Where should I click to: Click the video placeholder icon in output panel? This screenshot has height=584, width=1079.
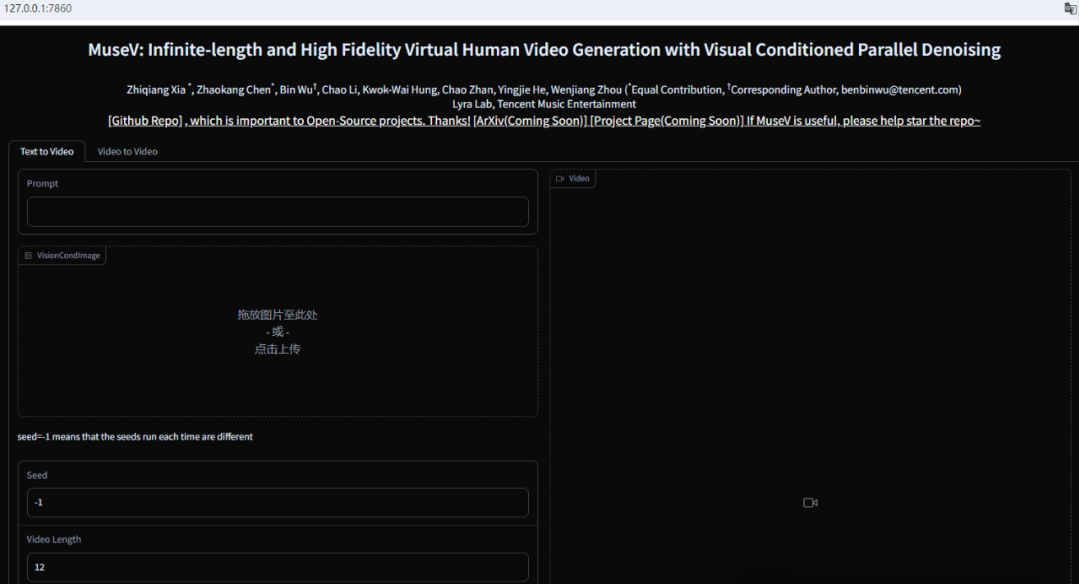[x=810, y=503]
